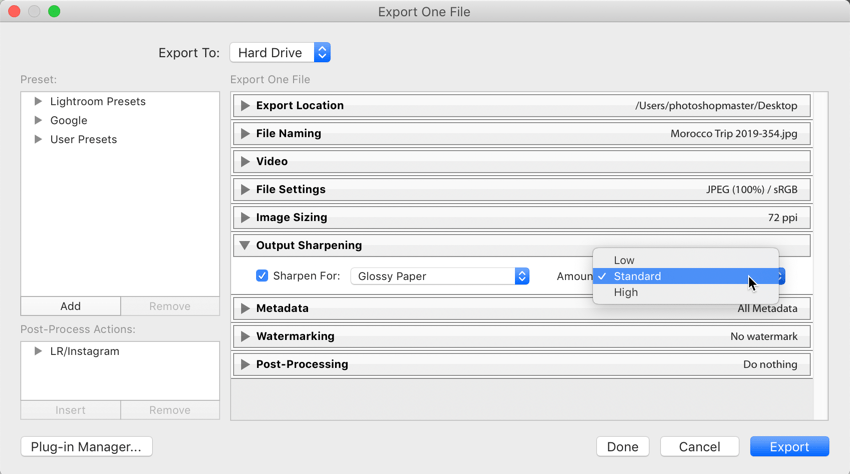850x474 pixels.
Task: Expand the User Presets arrow
Action: (x=38, y=139)
